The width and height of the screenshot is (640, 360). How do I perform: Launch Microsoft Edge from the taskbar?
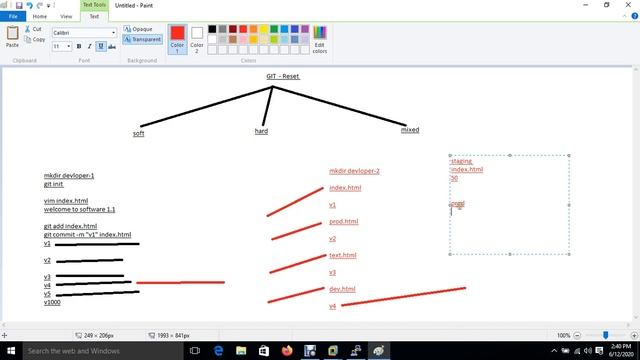pos(218,351)
